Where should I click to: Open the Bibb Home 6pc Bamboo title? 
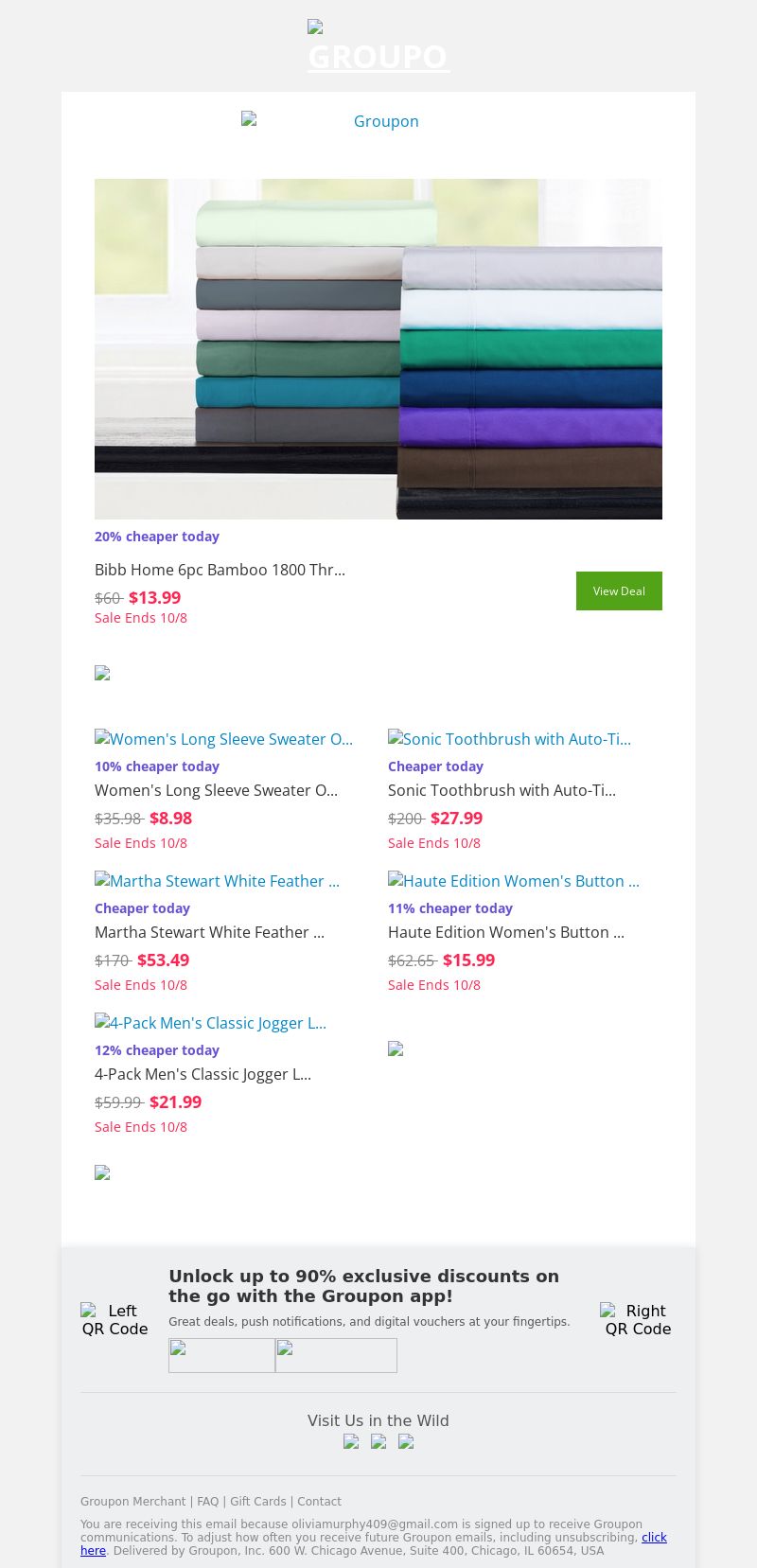coord(220,570)
